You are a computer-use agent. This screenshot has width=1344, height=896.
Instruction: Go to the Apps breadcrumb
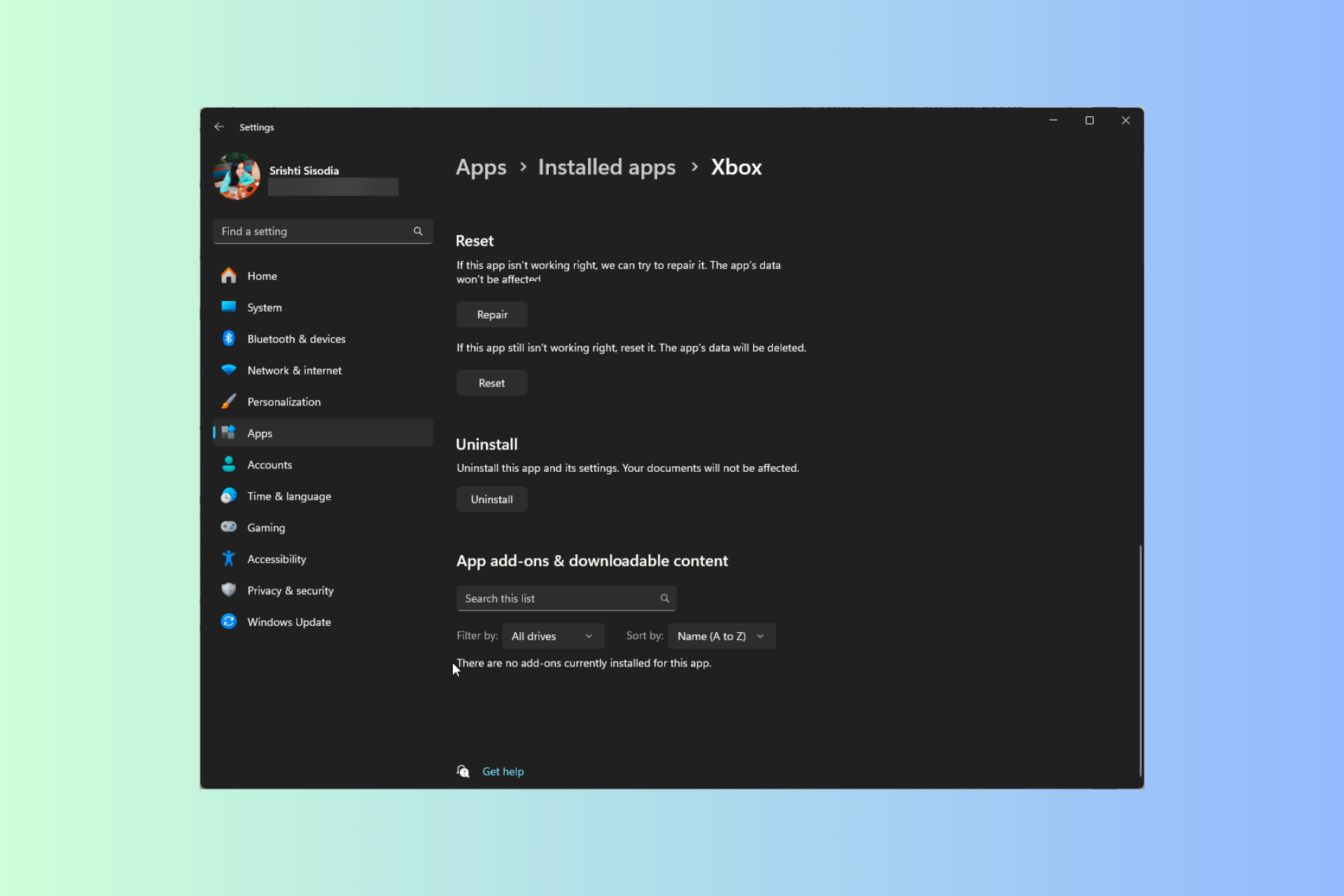481,167
